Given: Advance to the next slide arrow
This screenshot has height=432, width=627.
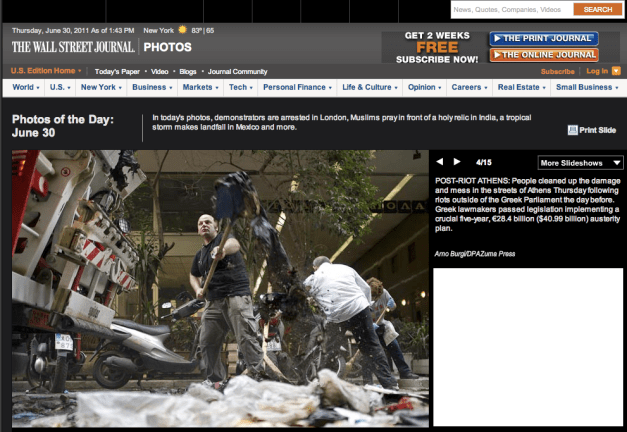Looking at the screenshot, I should (457, 162).
